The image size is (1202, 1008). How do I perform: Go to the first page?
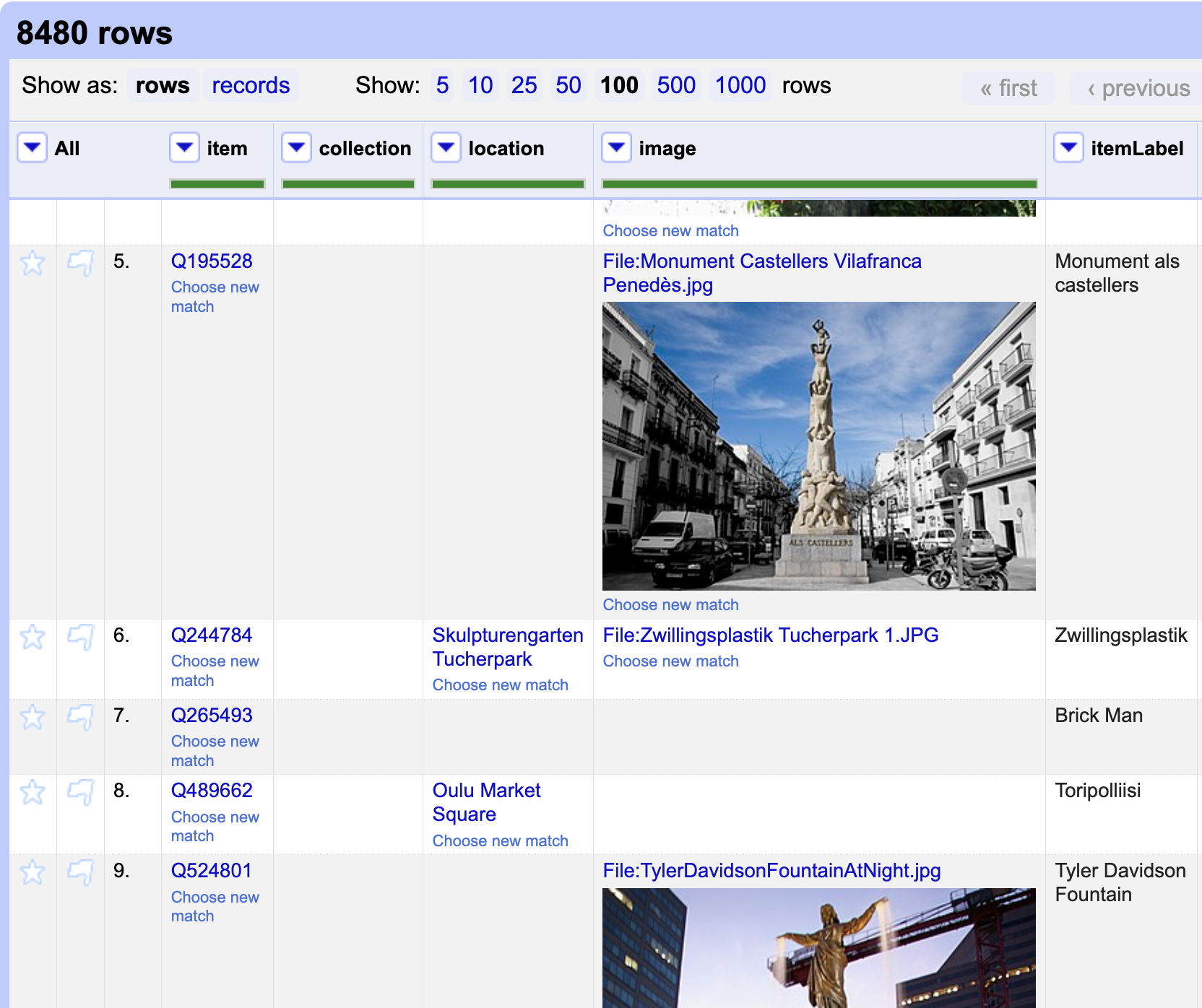1008,88
